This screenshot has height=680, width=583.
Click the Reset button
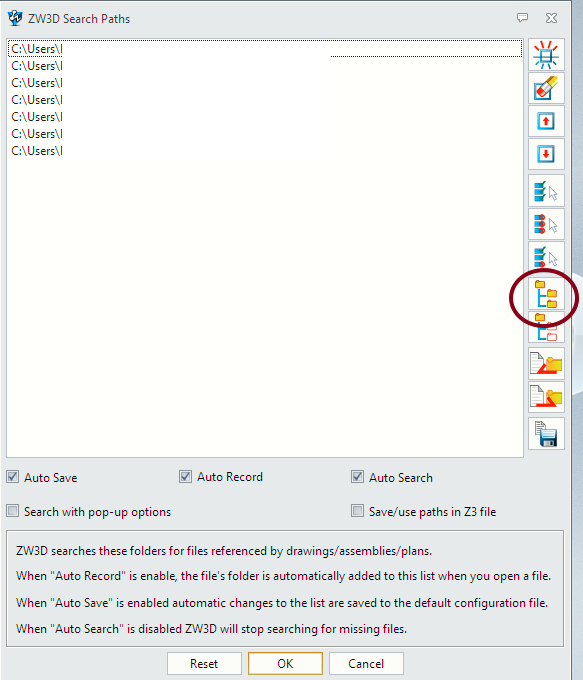tap(204, 664)
